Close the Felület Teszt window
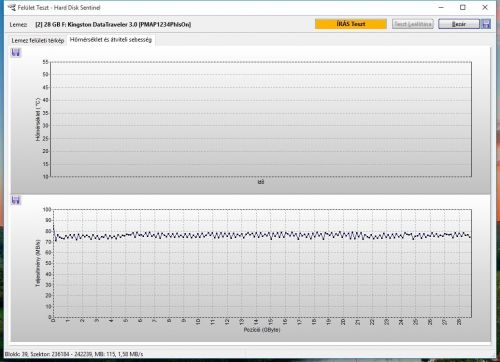Image resolution: width=500 pixels, height=362 pixels. point(485,7)
